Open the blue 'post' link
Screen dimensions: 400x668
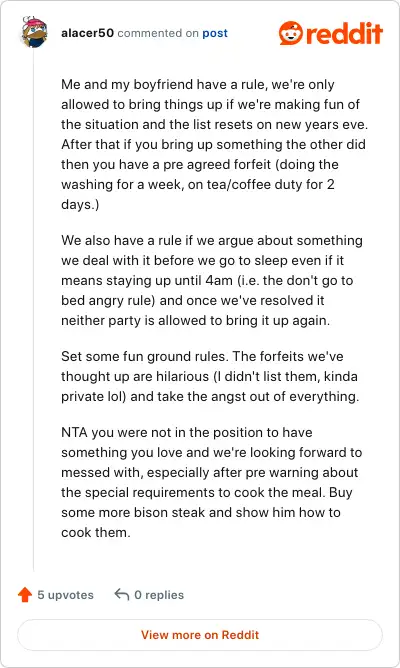click(x=215, y=33)
